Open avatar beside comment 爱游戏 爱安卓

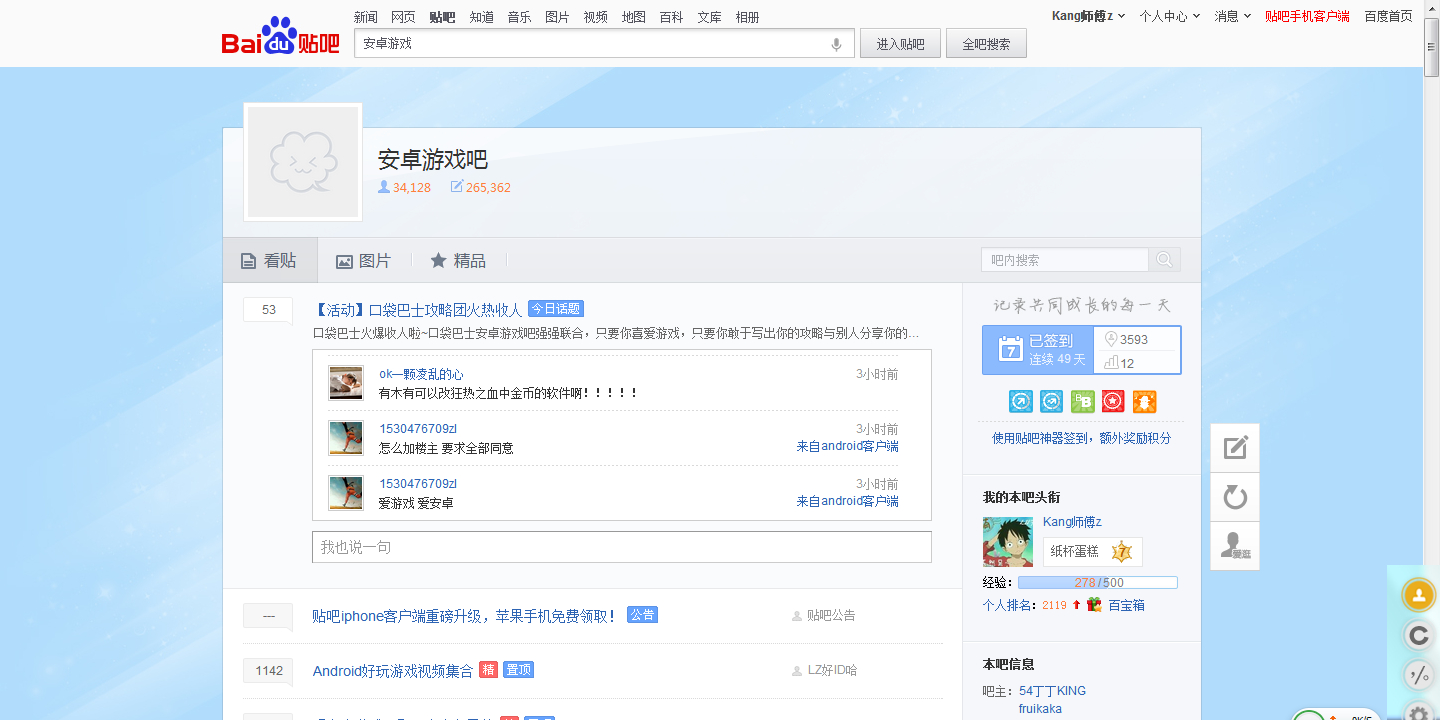[346, 493]
